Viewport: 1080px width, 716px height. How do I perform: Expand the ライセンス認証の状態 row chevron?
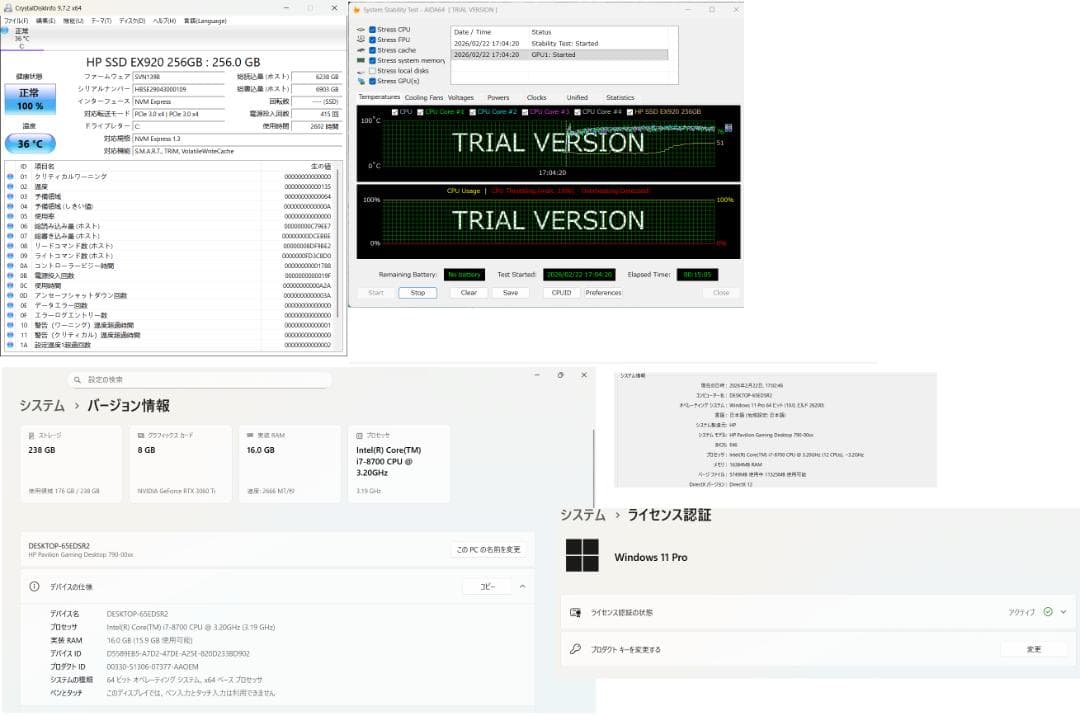pyautogui.click(x=1063, y=611)
